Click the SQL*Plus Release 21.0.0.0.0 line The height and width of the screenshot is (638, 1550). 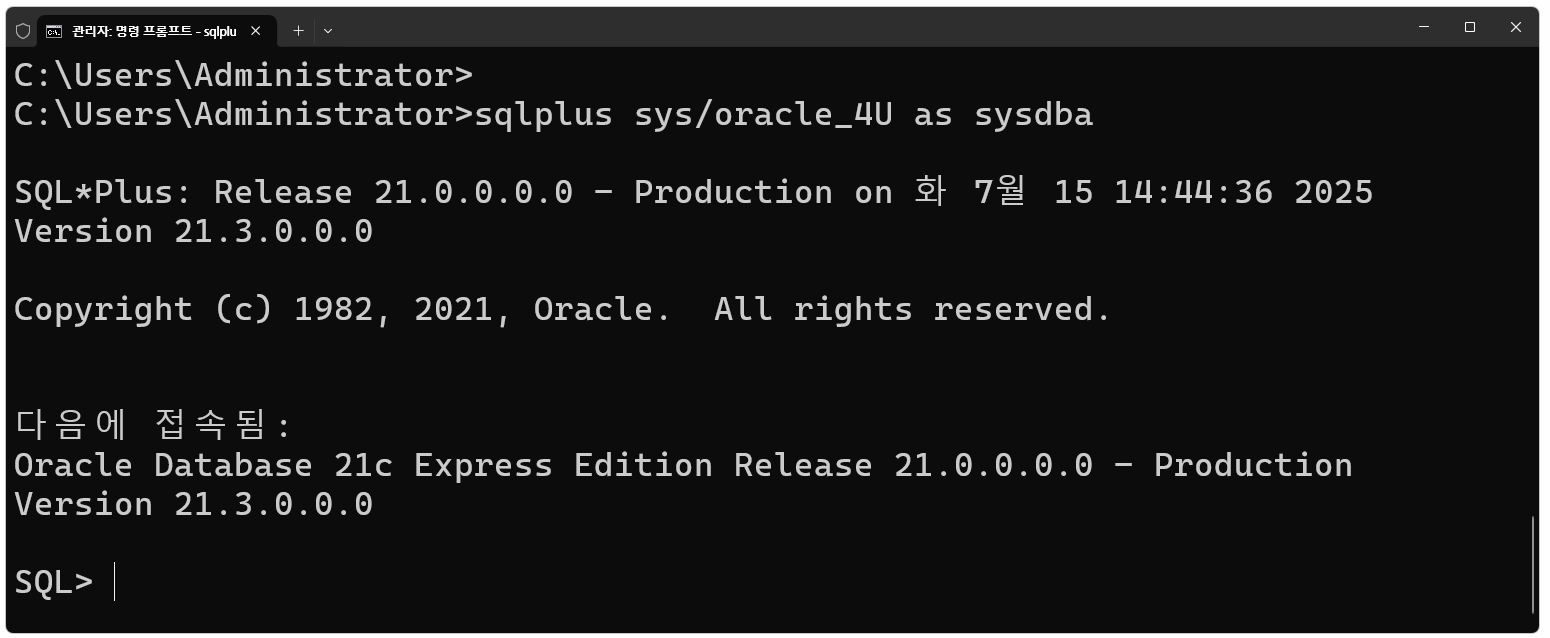693,192
